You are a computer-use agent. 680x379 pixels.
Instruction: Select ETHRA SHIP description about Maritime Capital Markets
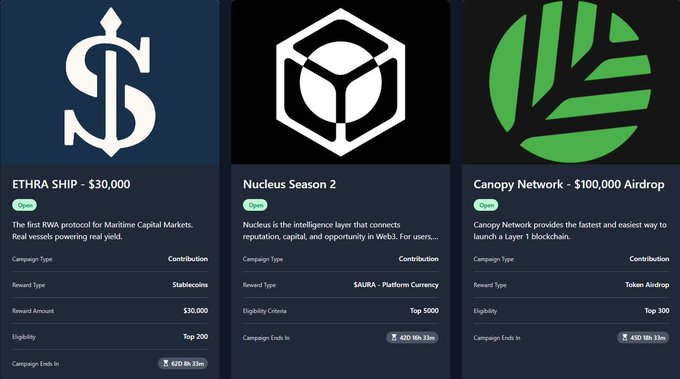point(103,231)
